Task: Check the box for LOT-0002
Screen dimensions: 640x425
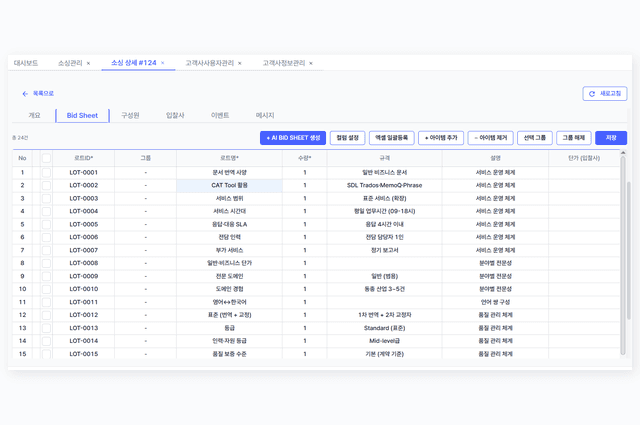Action: tap(47, 185)
